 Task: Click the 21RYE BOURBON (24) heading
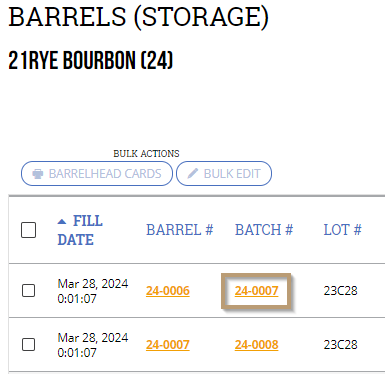pos(91,60)
